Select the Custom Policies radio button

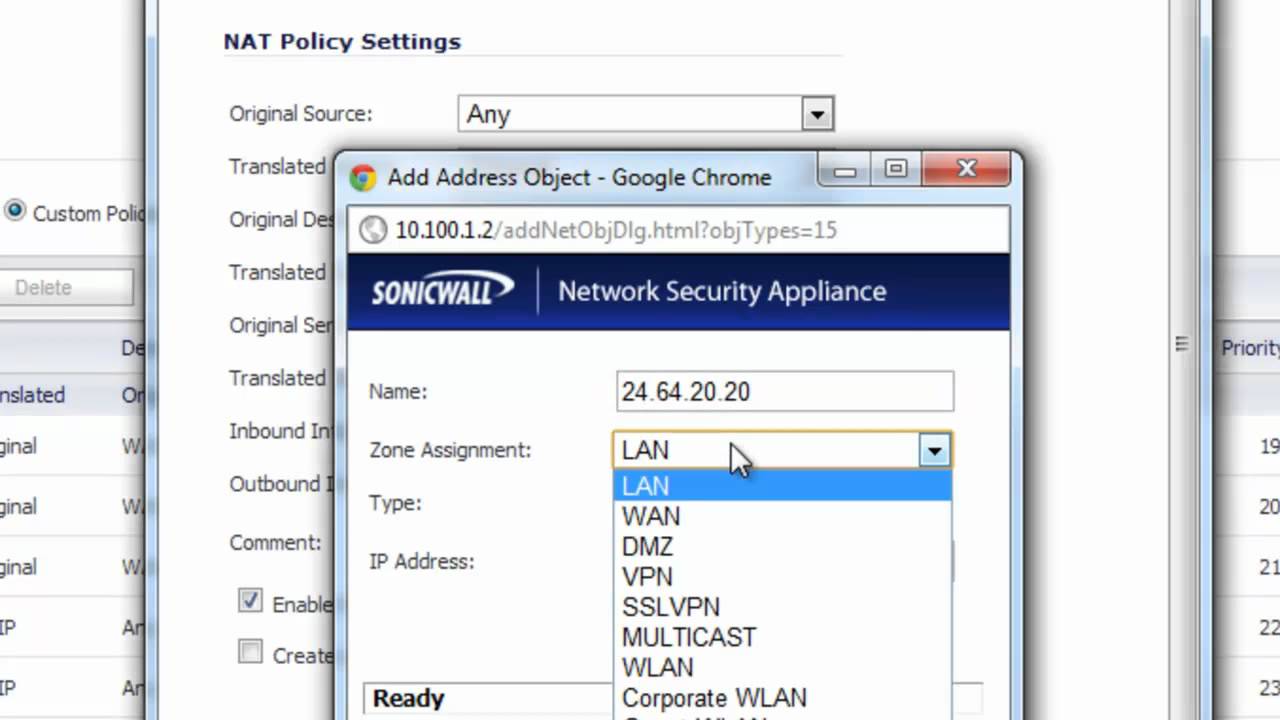click(x=15, y=212)
